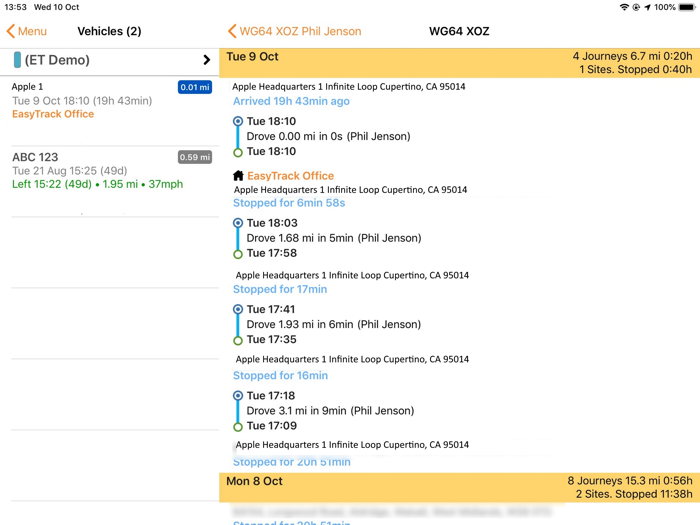
Task: Open EasyTrack Office link under Apple 1
Action: pyautogui.click(x=53, y=114)
